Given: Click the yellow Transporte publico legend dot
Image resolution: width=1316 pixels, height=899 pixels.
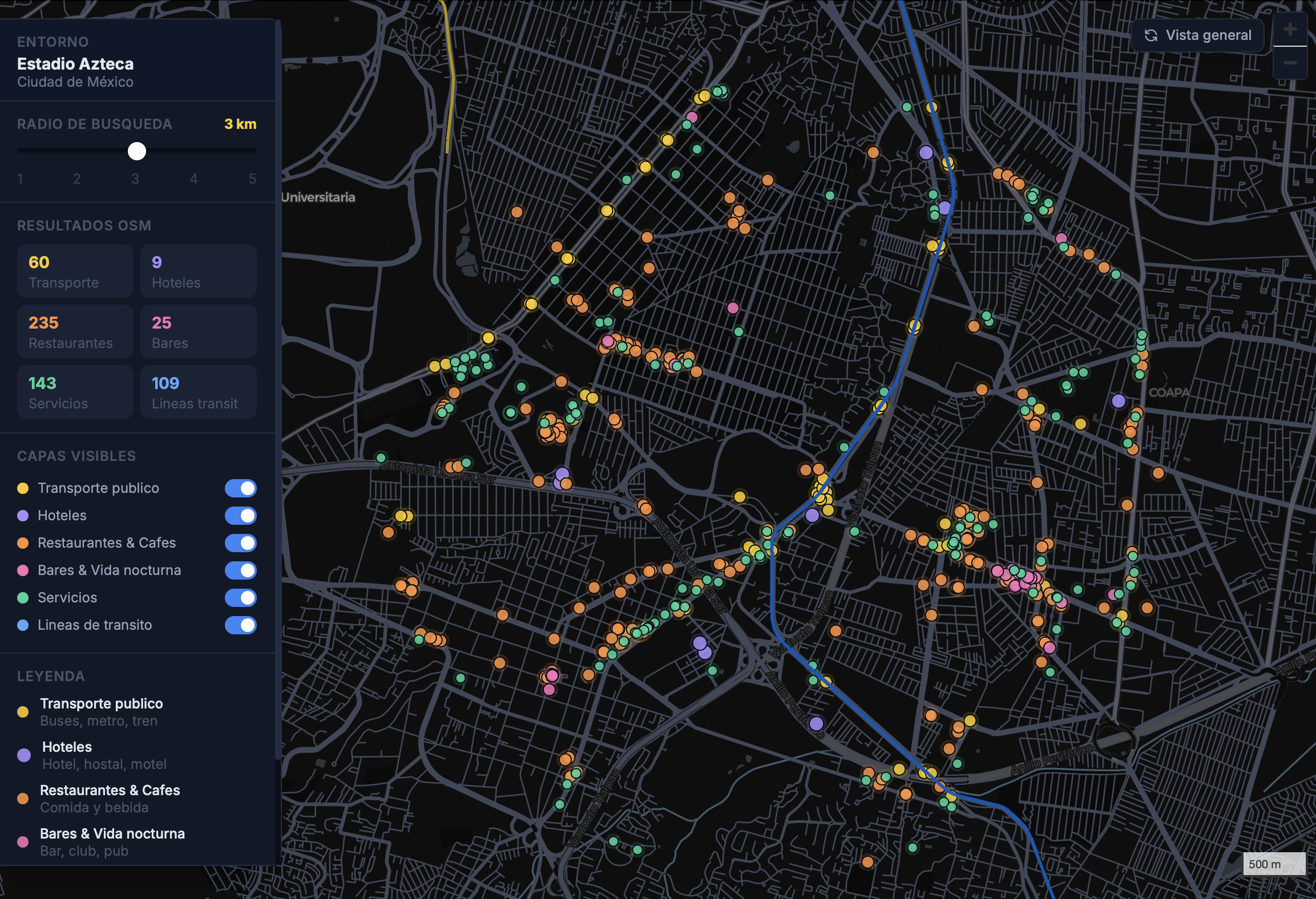Looking at the screenshot, I should pyautogui.click(x=23, y=712).
